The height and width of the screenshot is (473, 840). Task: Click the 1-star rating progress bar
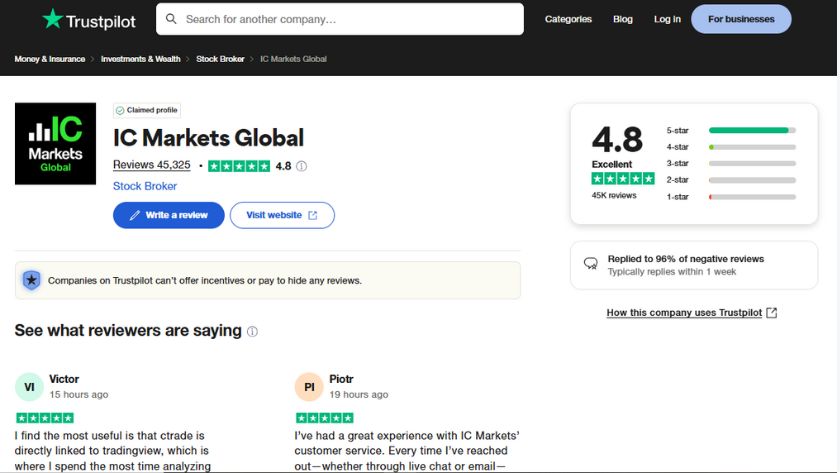pyautogui.click(x=752, y=197)
